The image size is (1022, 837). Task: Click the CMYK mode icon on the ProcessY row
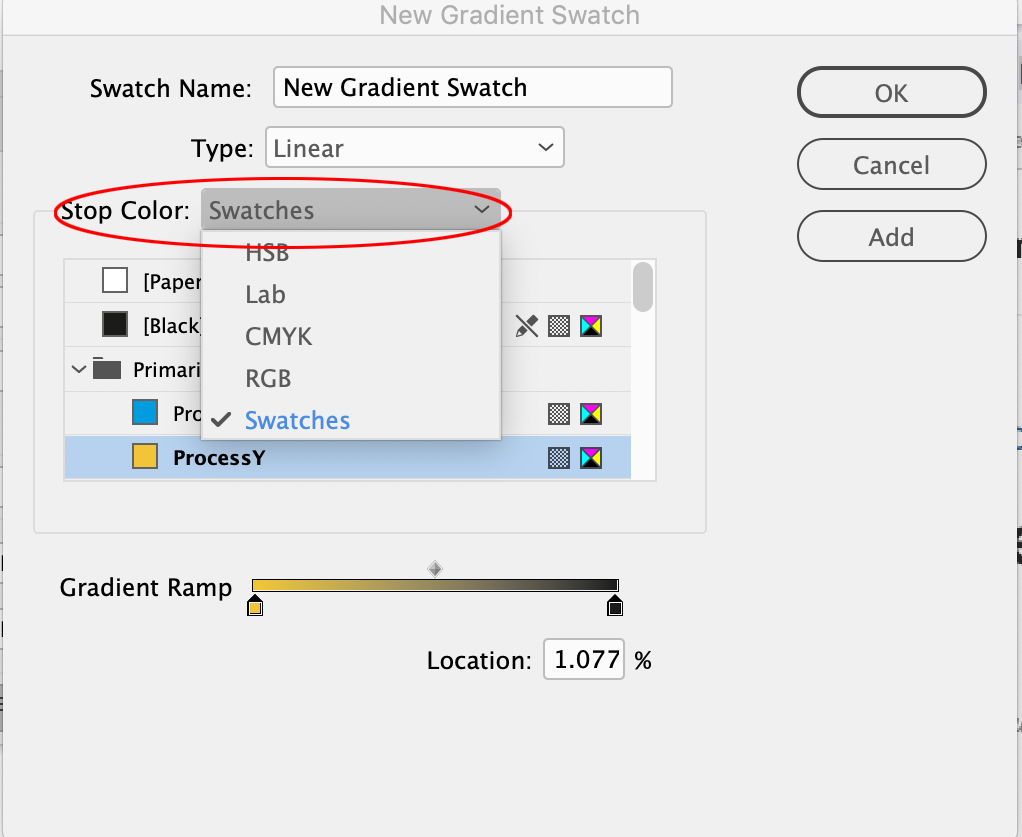coord(591,457)
